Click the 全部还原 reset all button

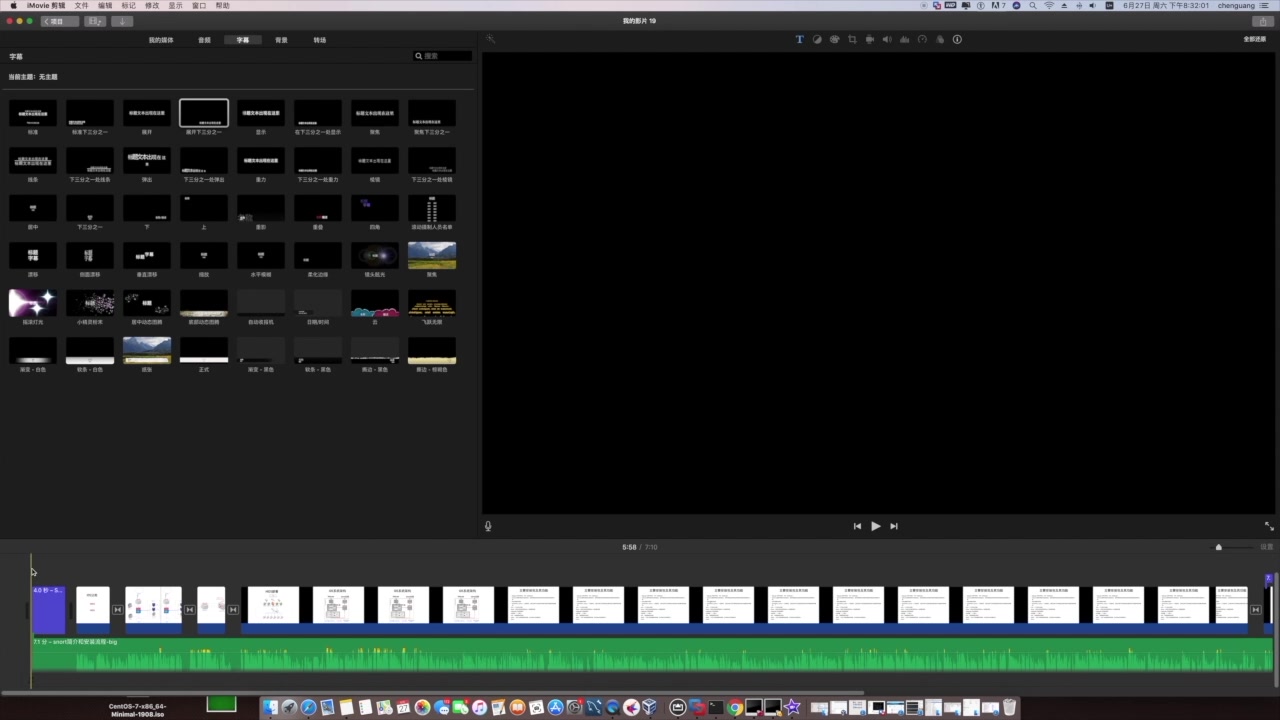pyautogui.click(x=1254, y=40)
